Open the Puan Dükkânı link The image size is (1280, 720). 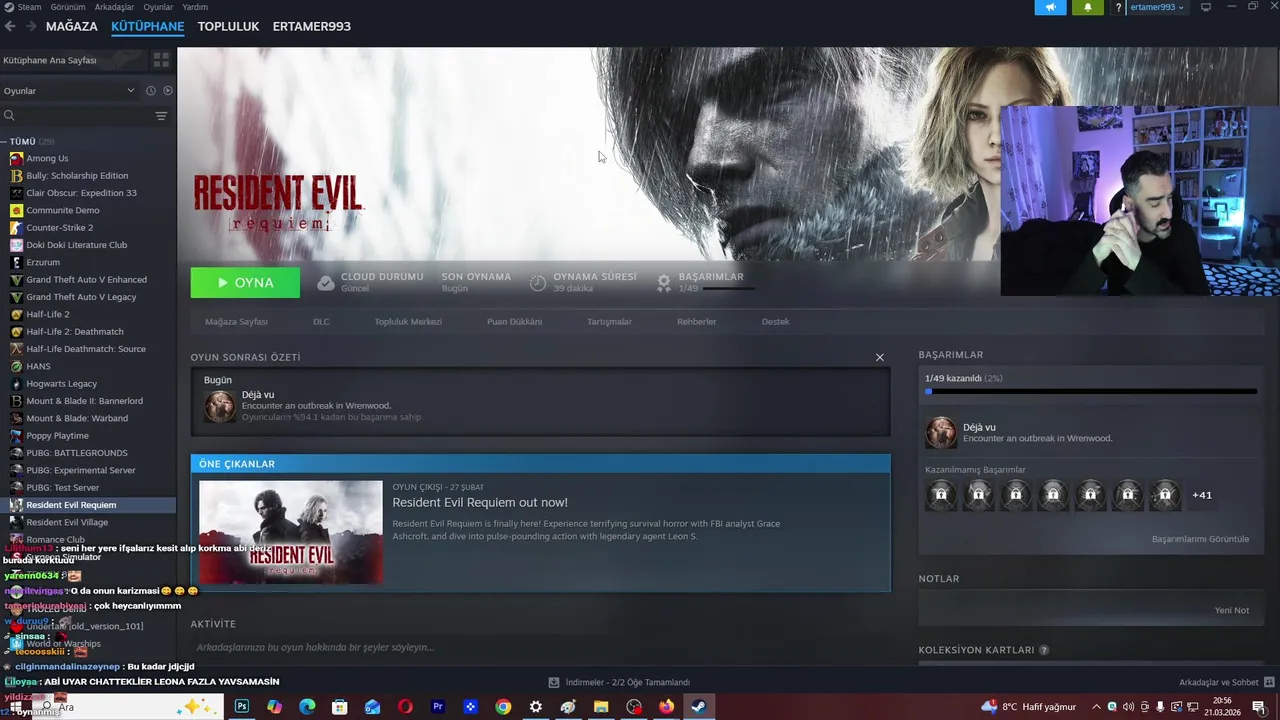point(514,322)
